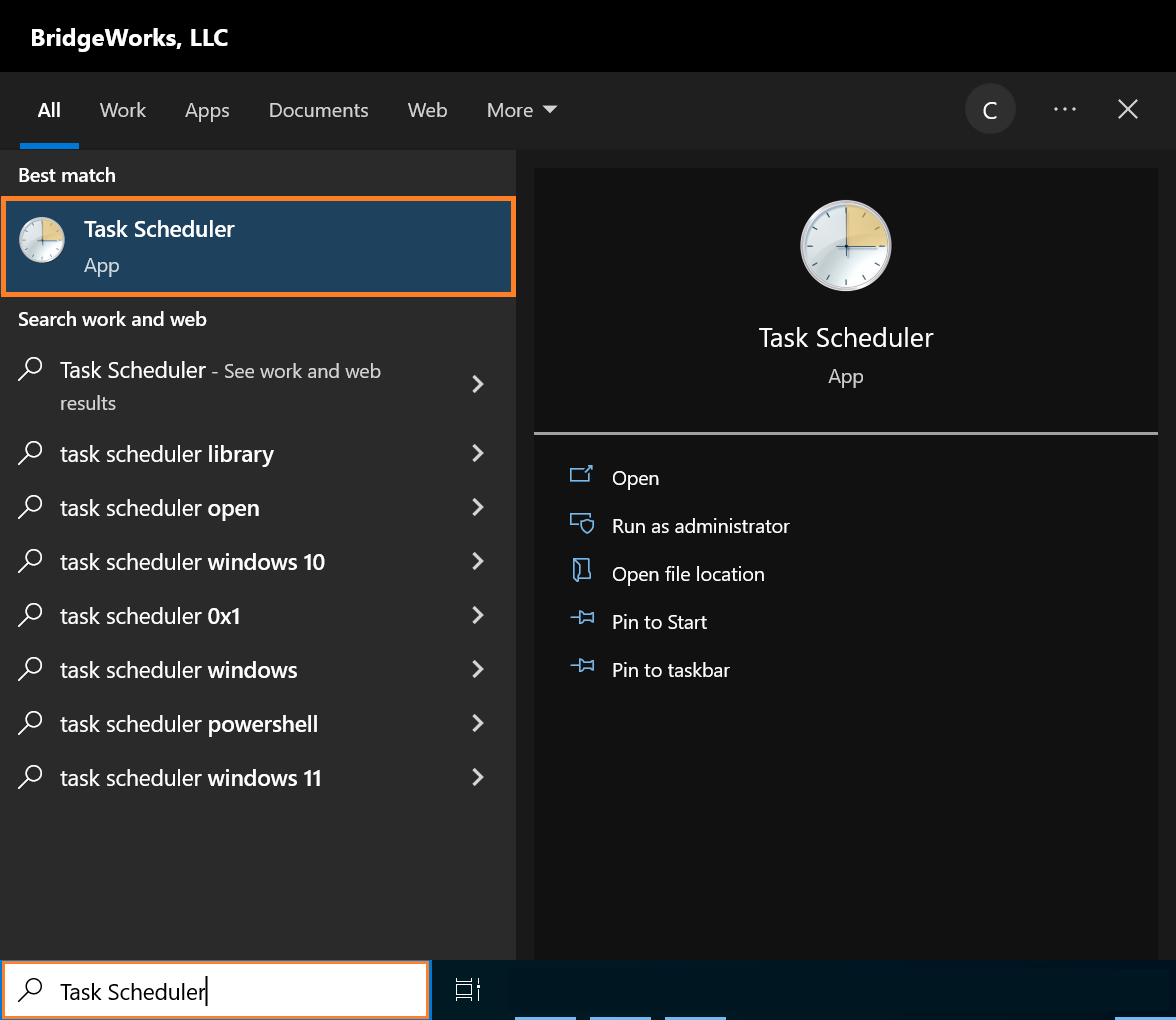This screenshot has width=1176, height=1020.
Task: Click search icon beside 'task scheduler windows 10'
Action: (x=30, y=561)
